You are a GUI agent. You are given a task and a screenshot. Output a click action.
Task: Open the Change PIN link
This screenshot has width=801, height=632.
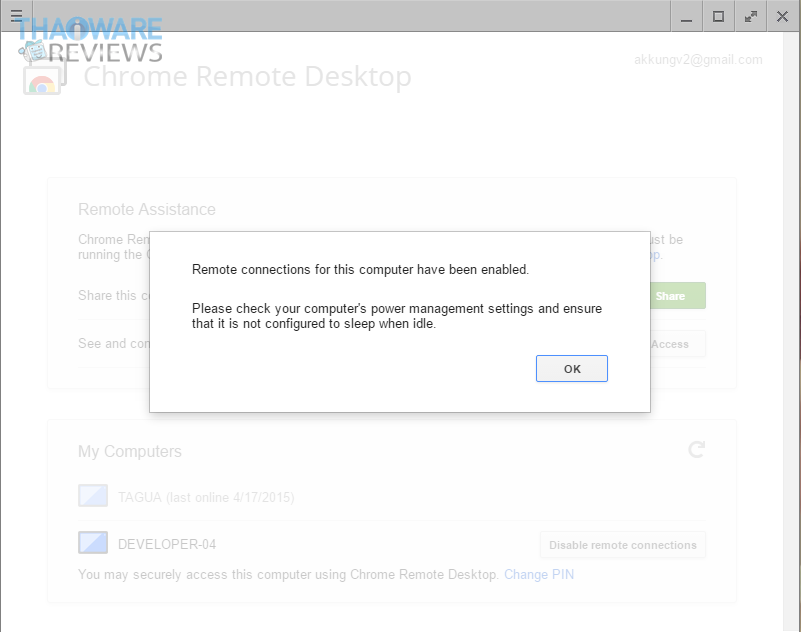tap(539, 575)
